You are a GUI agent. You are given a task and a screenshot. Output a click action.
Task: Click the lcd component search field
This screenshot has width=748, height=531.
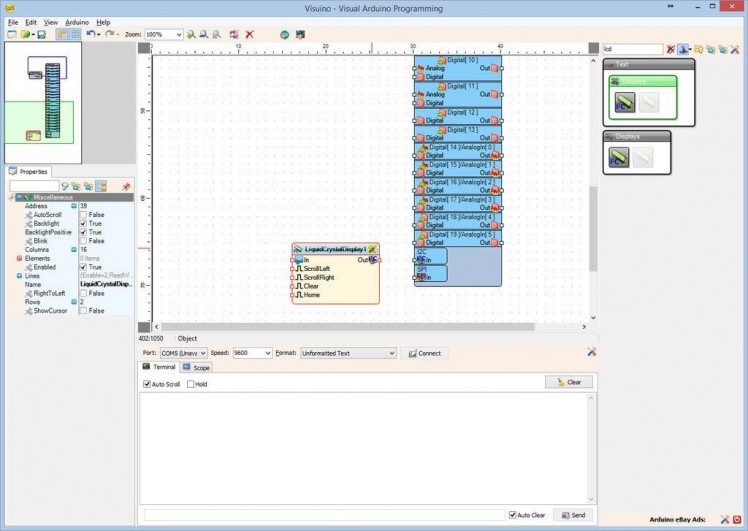point(632,48)
